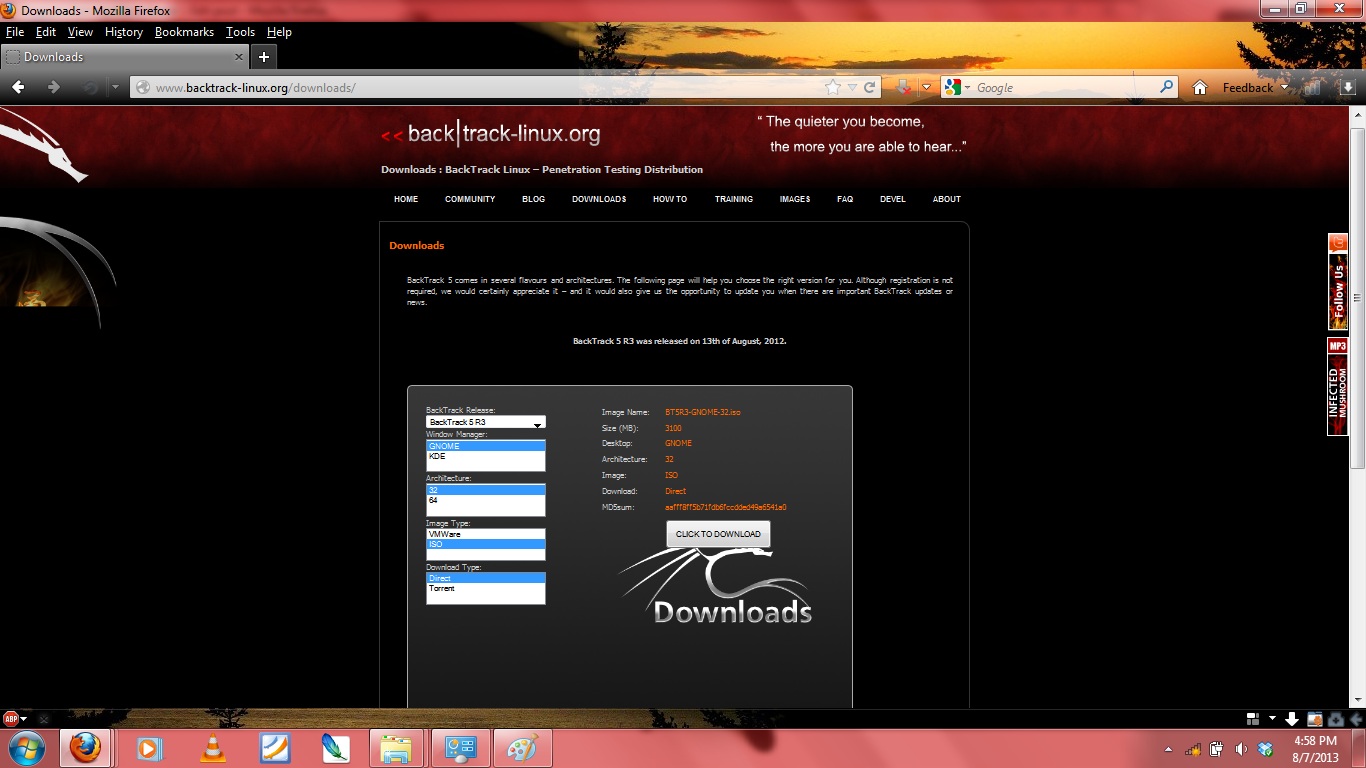This screenshot has height=768, width=1366.
Task: Open the History menu
Action: point(124,32)
